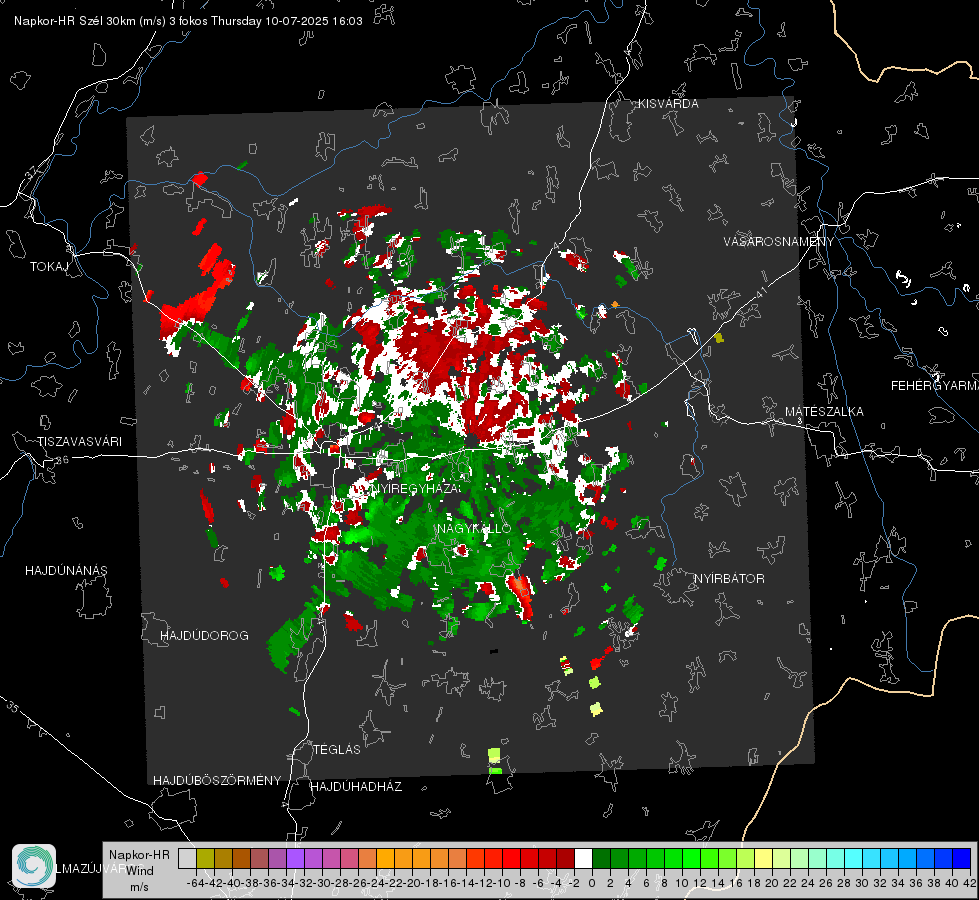979x900 pixels.
Task: Click the legend value -64
Action: (x=195, y=883)
